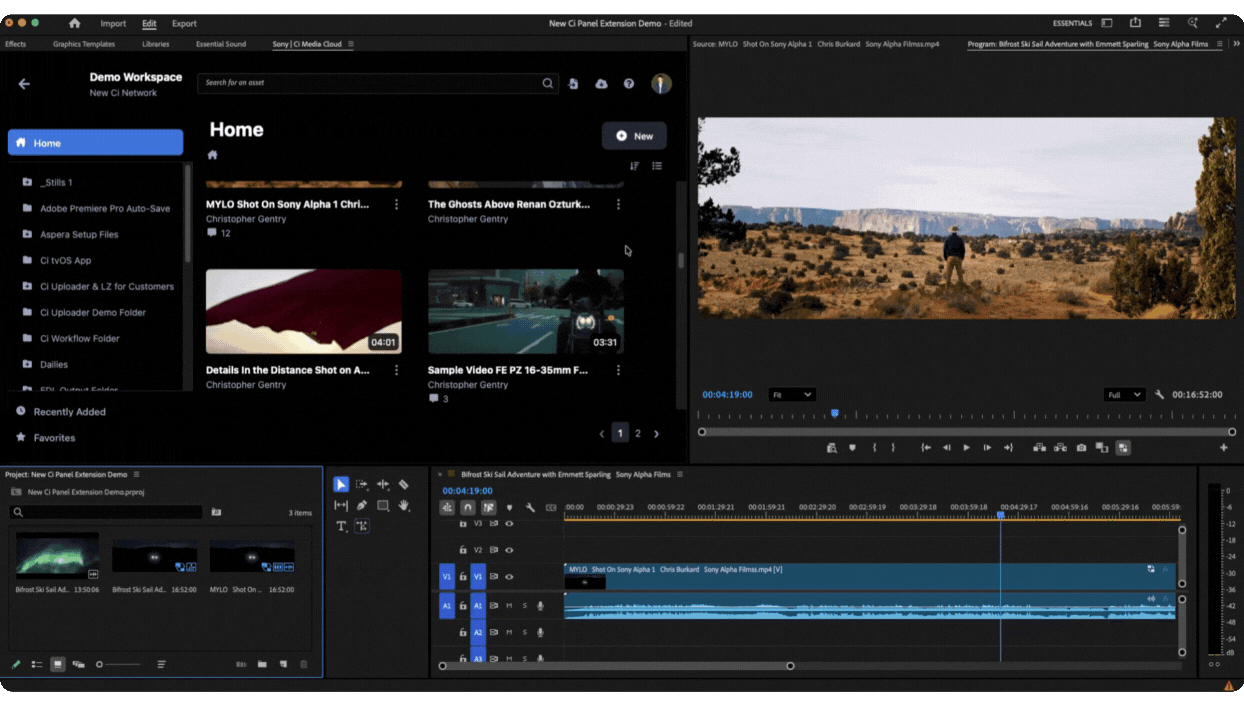The width and height of the screenshot is (1244, 706).
Task: Toggle the V2 track lock
Action: click(x=463, y=550)
